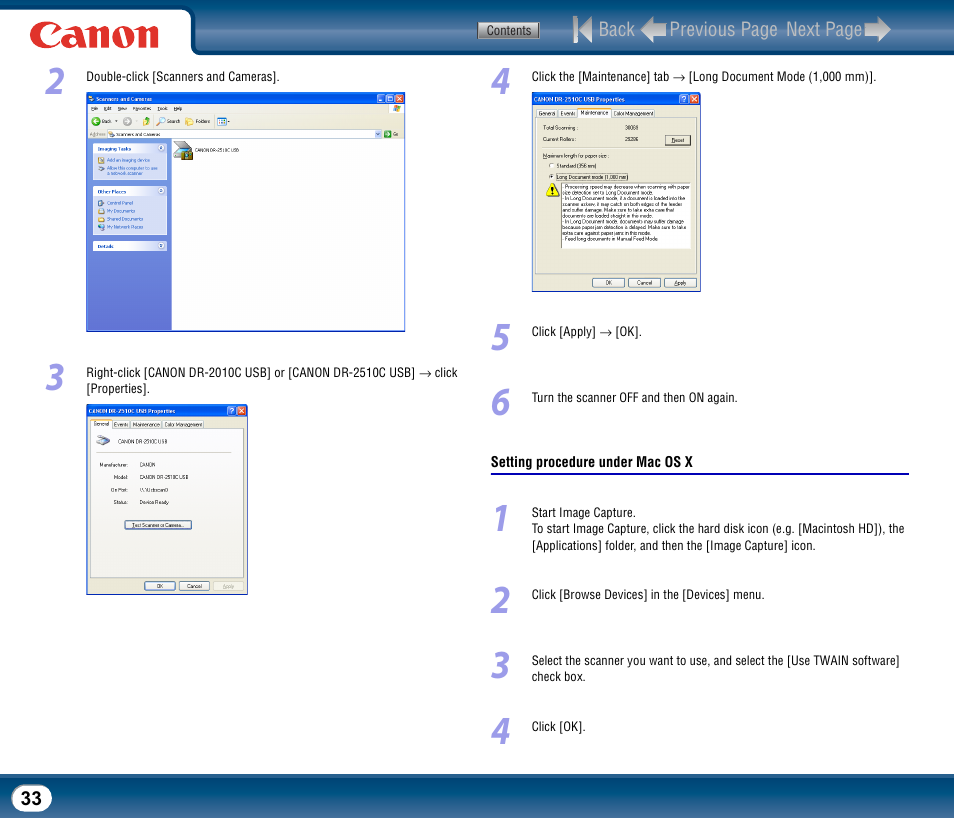Click the help question mark in Maintenance dialog
The height and width of the screenshot is (818, 954).
pos(684,99)
